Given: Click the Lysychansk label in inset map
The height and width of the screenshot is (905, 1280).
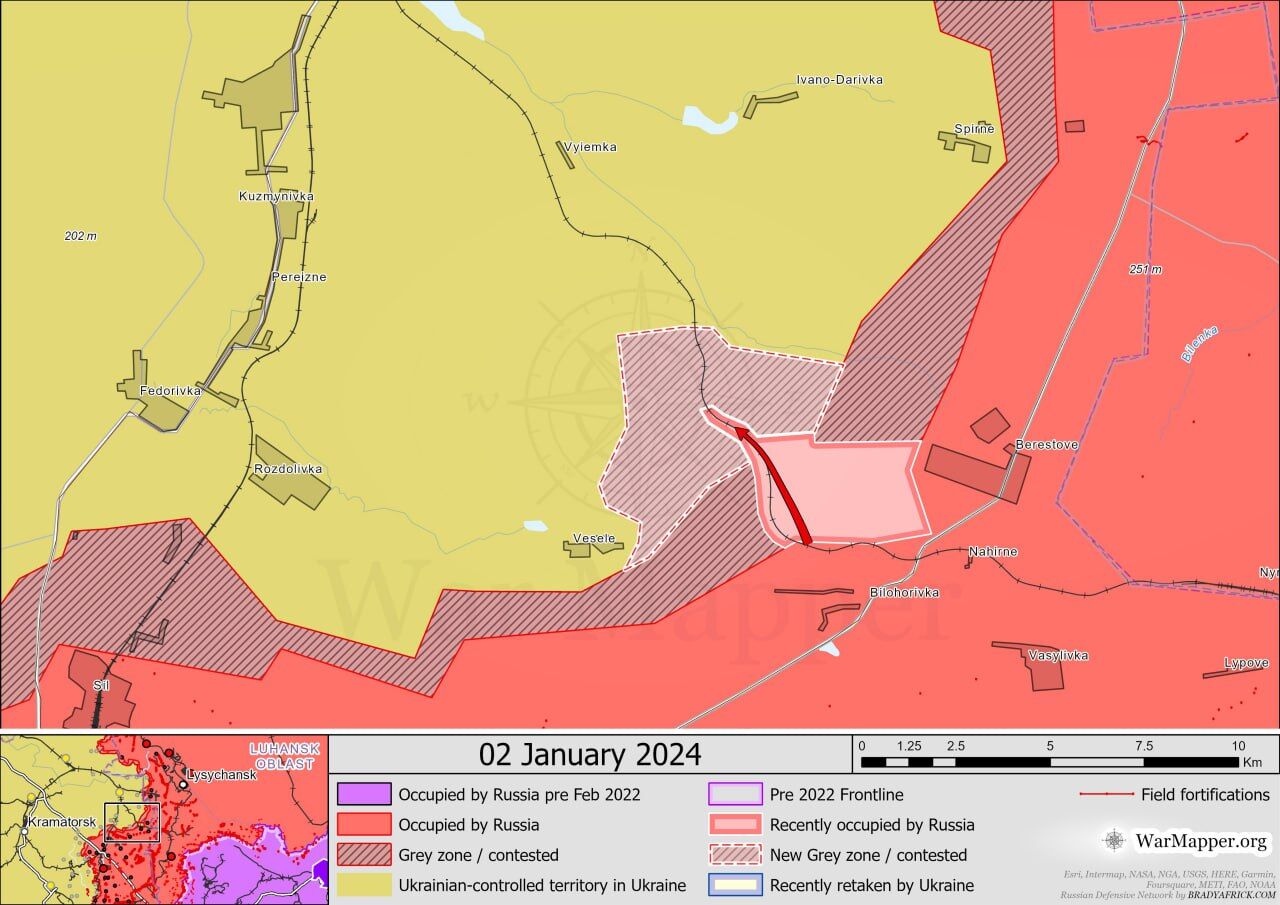Looking at the screenshot, I should coord(222,775).
